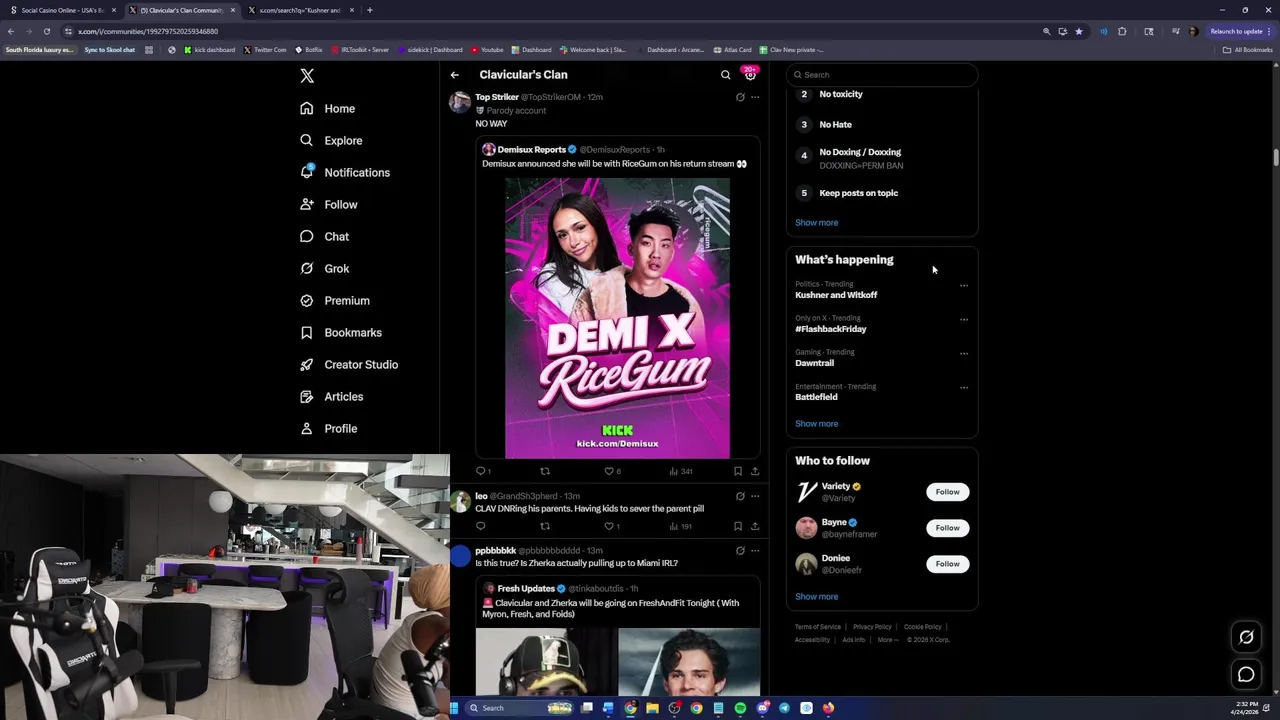This screenshot has width=1280, height=720.
Task: Open Spotify from the taskbar
Action: pyautogui.click(x=740, y=708)
